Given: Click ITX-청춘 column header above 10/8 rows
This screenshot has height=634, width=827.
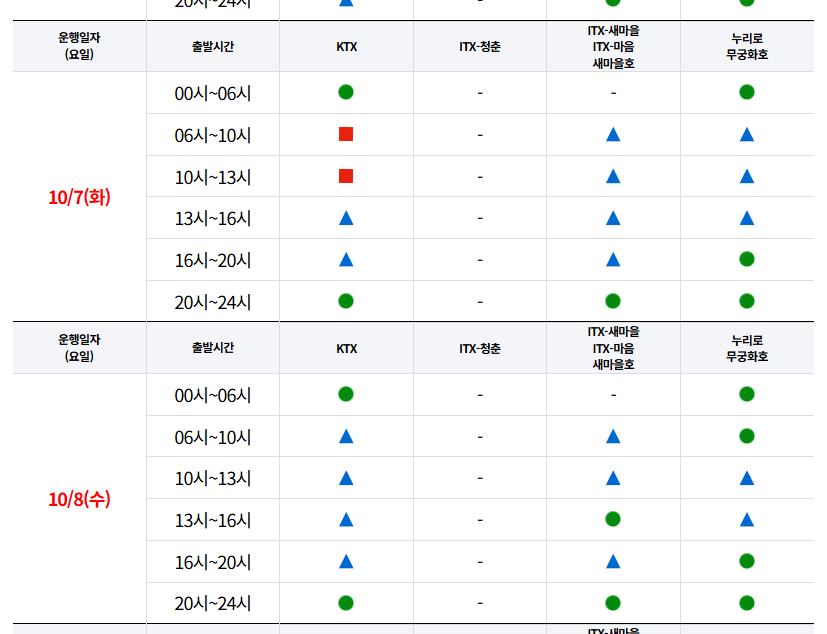Looking at the screenshot, I should [479, 349].
